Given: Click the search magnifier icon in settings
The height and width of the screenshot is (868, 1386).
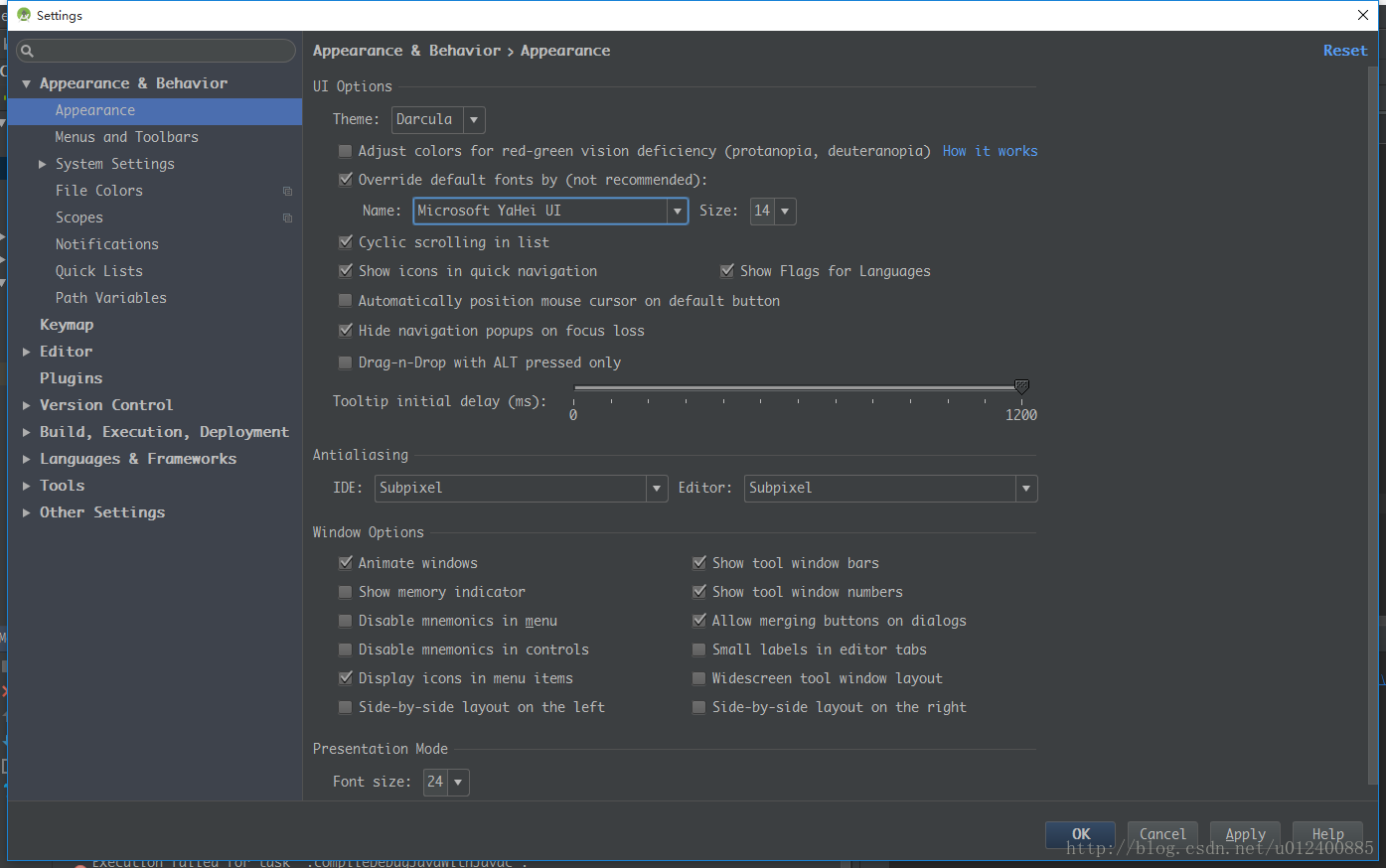Looking at the screenshot, I should pyautogui.click(x=27, y=51).
